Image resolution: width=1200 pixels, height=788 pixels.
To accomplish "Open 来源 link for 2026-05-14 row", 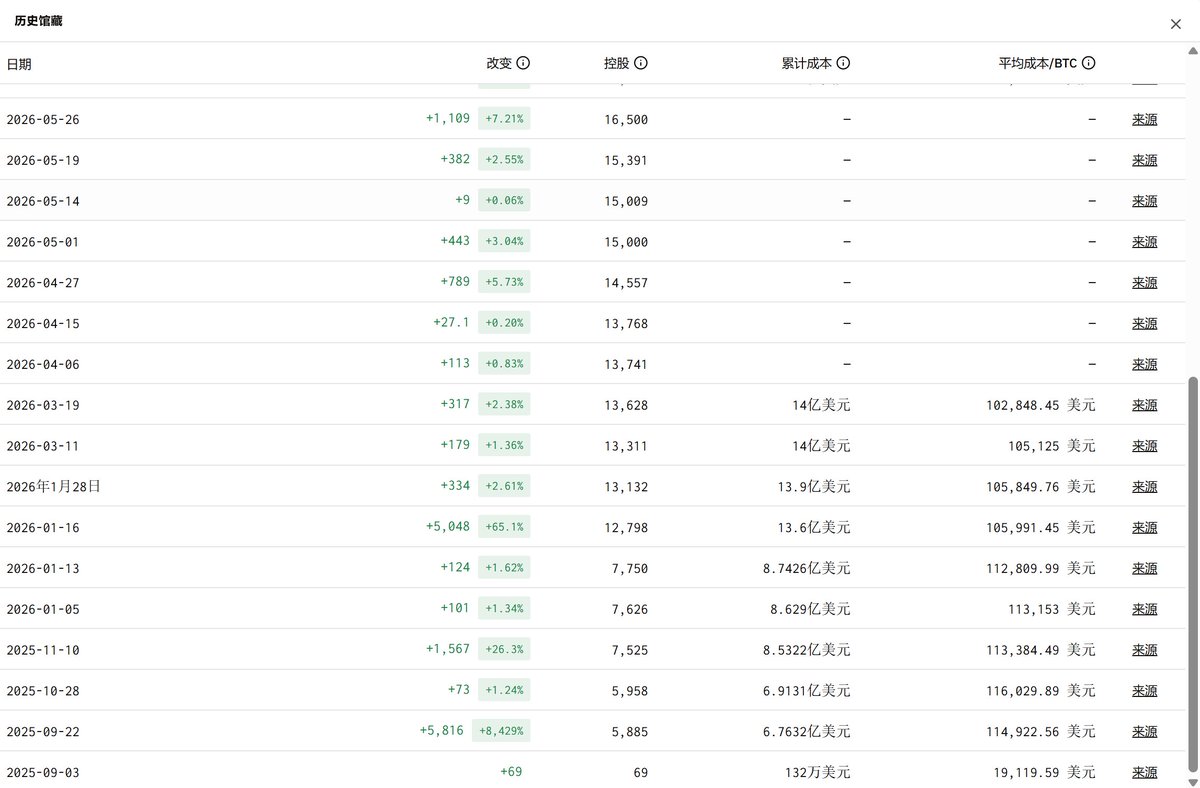I will tap(1144, 201).
